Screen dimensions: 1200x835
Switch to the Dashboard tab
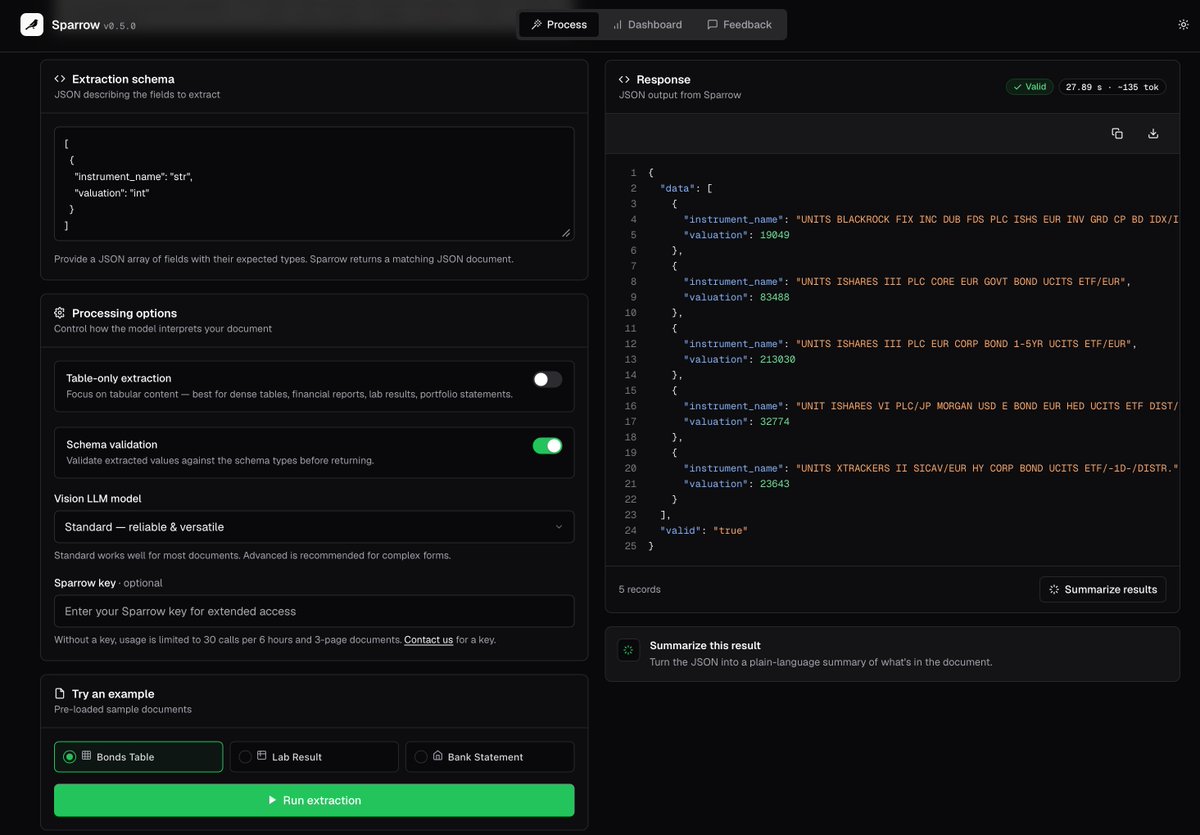tap(647, 25)
